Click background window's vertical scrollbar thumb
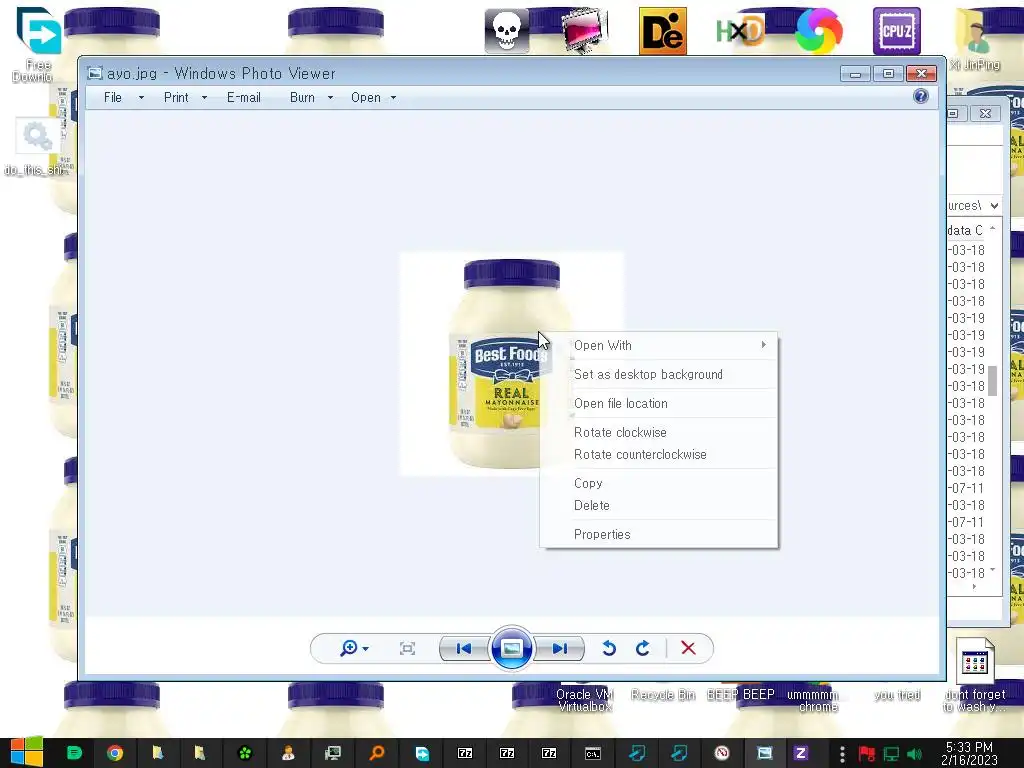This screenshot has height=768, width=1024. pyautogui.click(x=993, y=381)
